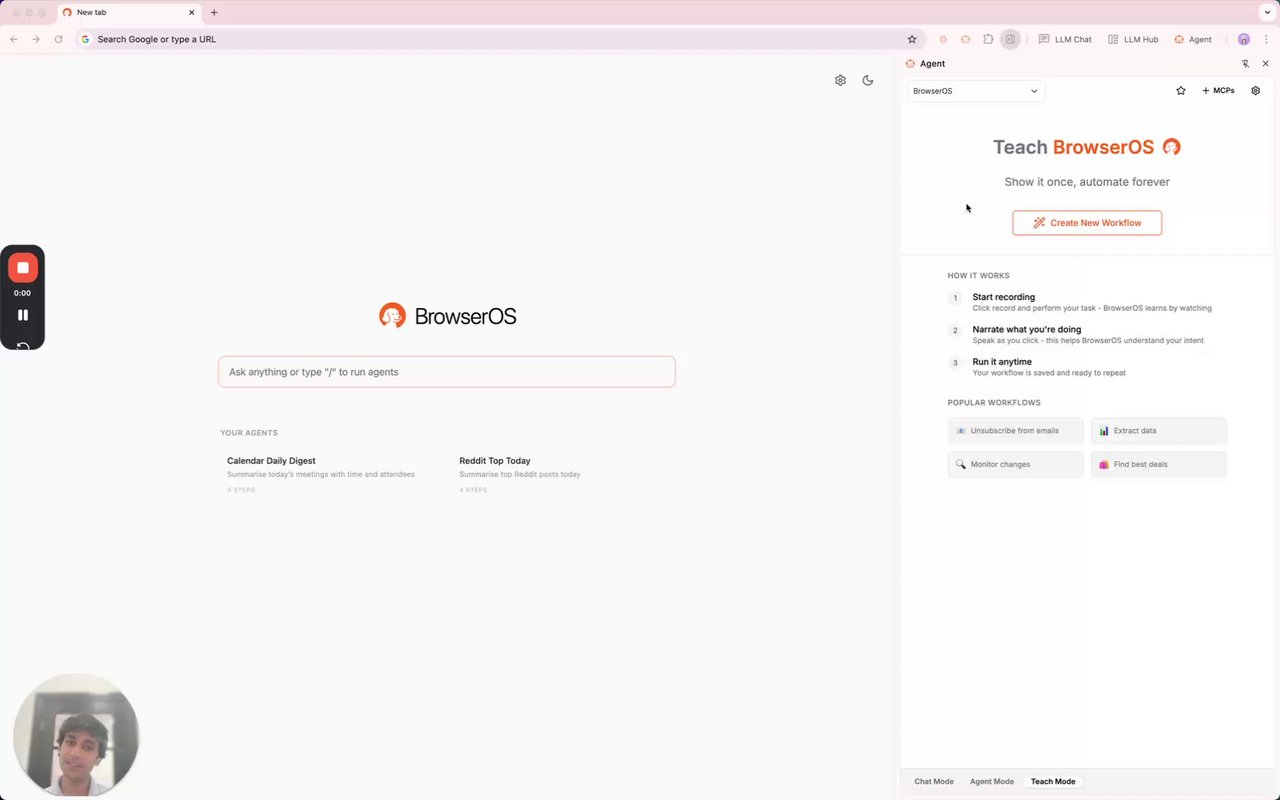
Task: Bookmark this page with the address bar star
Action: click(x=912, y=39)
